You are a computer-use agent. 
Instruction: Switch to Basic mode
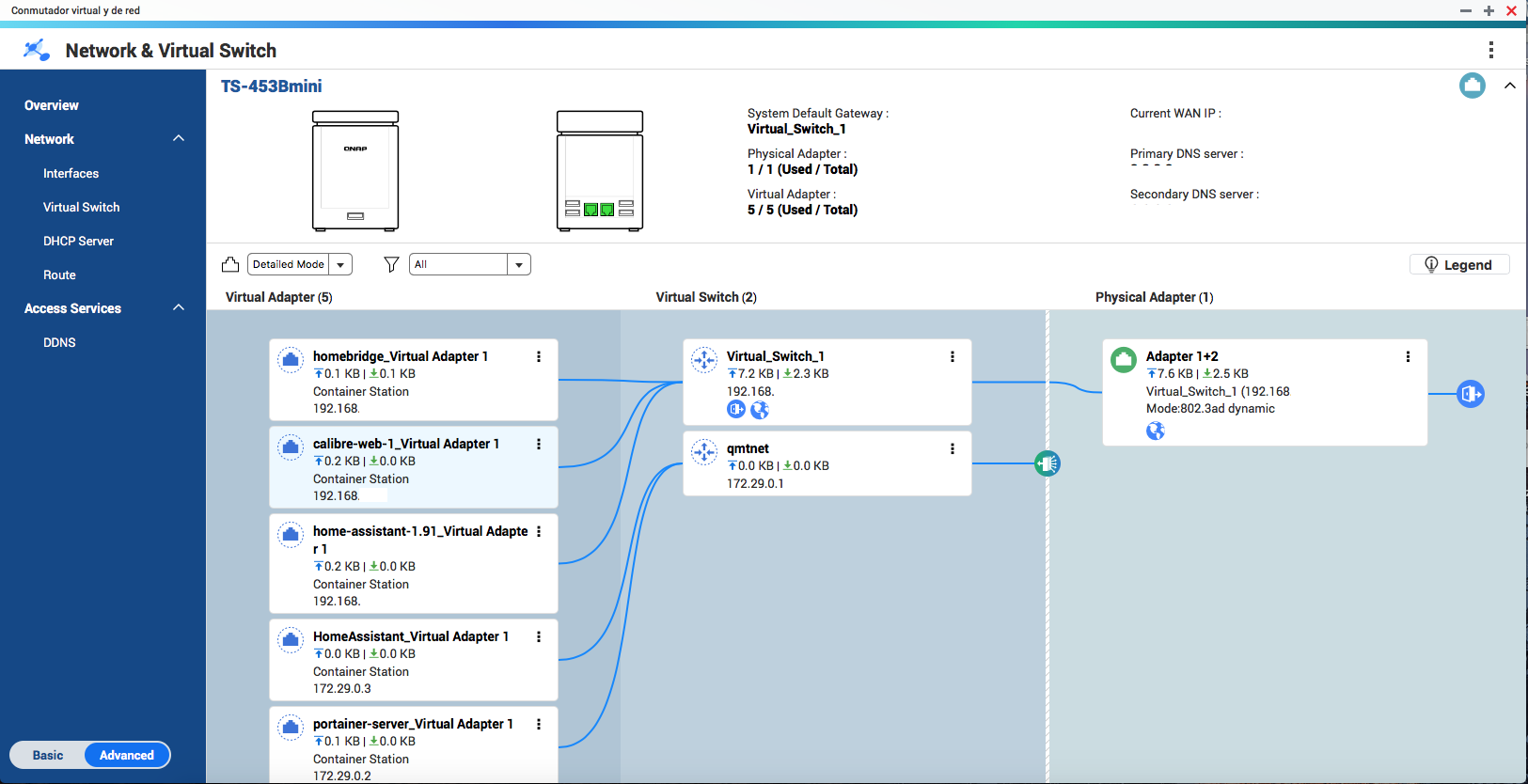48,755
